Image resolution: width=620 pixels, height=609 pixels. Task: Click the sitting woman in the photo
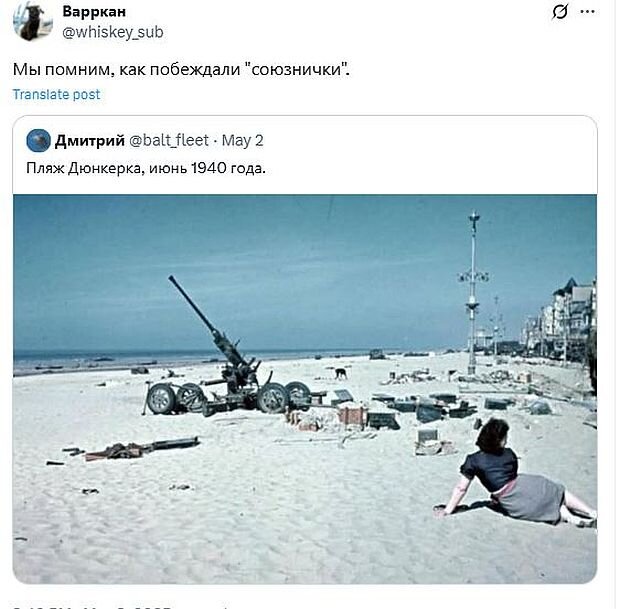point(514,473)
